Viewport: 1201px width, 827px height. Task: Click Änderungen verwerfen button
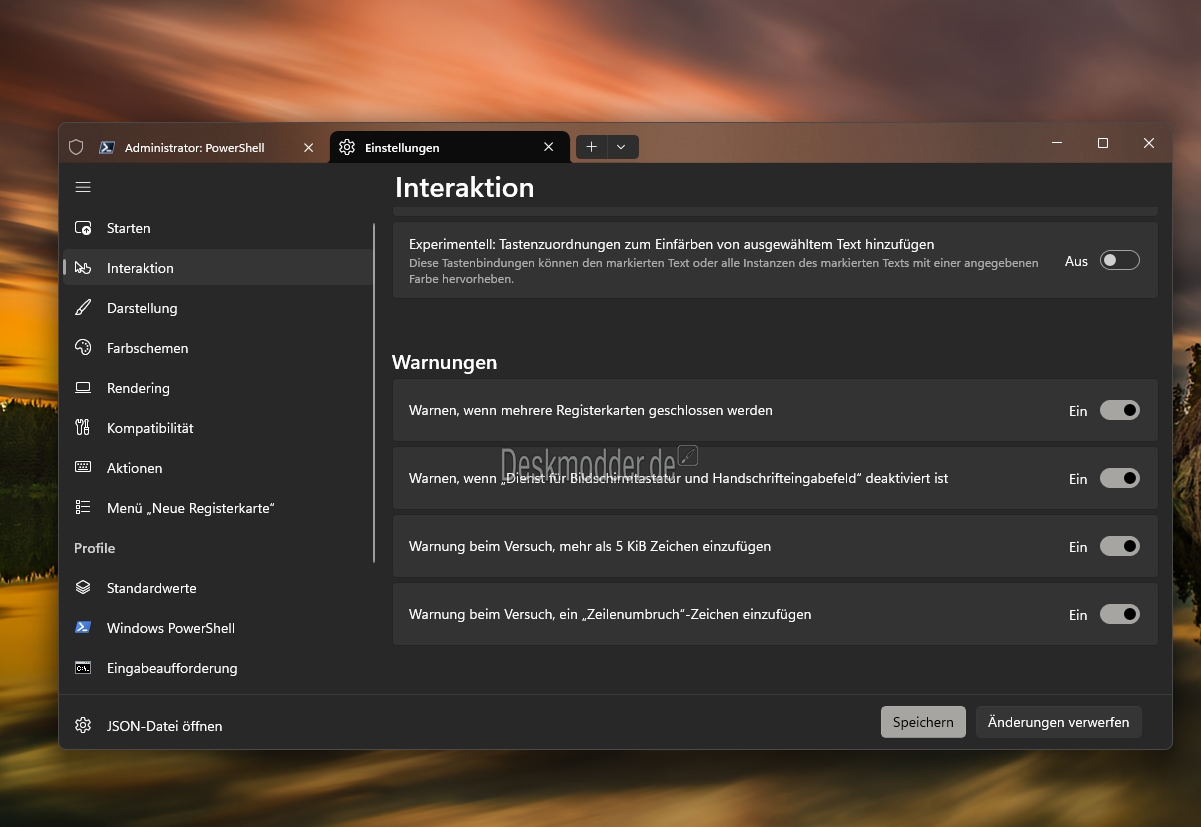[x=1058, y=722]
